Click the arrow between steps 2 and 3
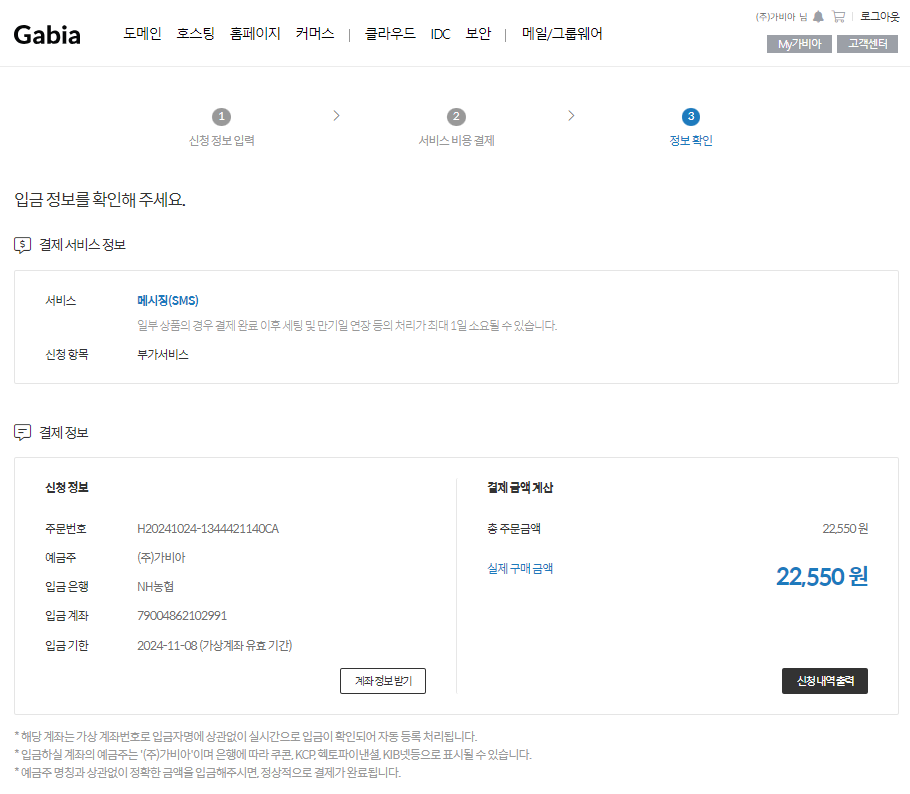The image size is (910, 794). click(x=571, y=116)
